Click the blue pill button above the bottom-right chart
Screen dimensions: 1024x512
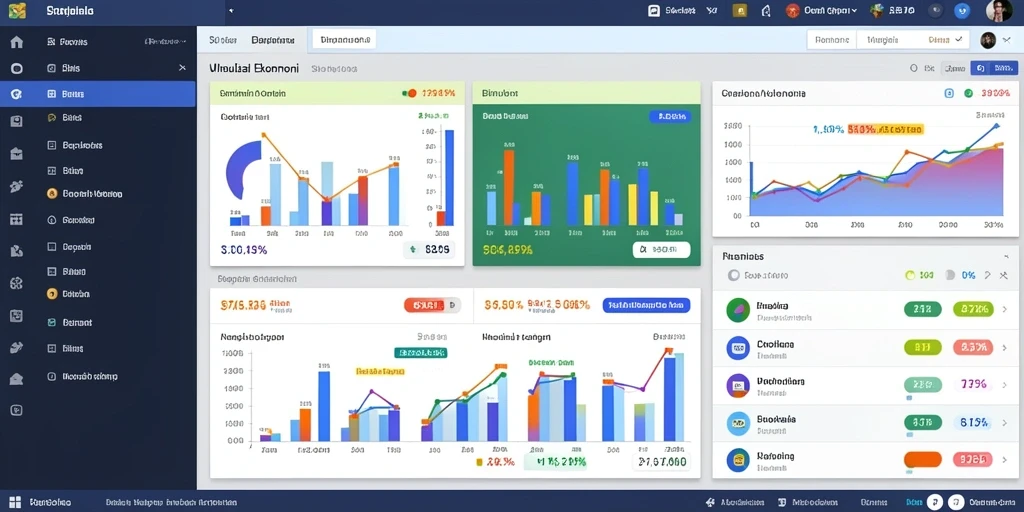tap(646, 305)
